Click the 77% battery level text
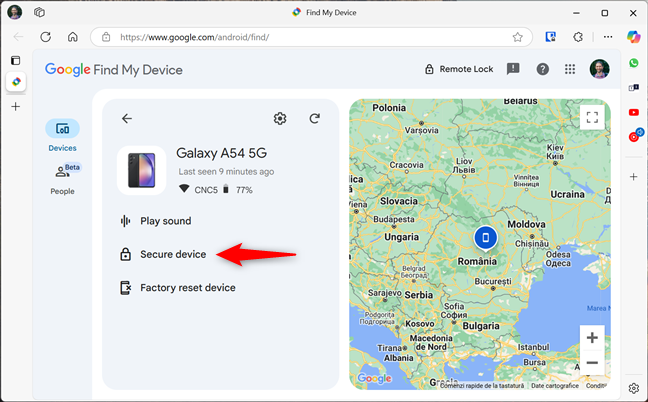The height and width of the screenshot is (402, 648). tap(244, 190)
